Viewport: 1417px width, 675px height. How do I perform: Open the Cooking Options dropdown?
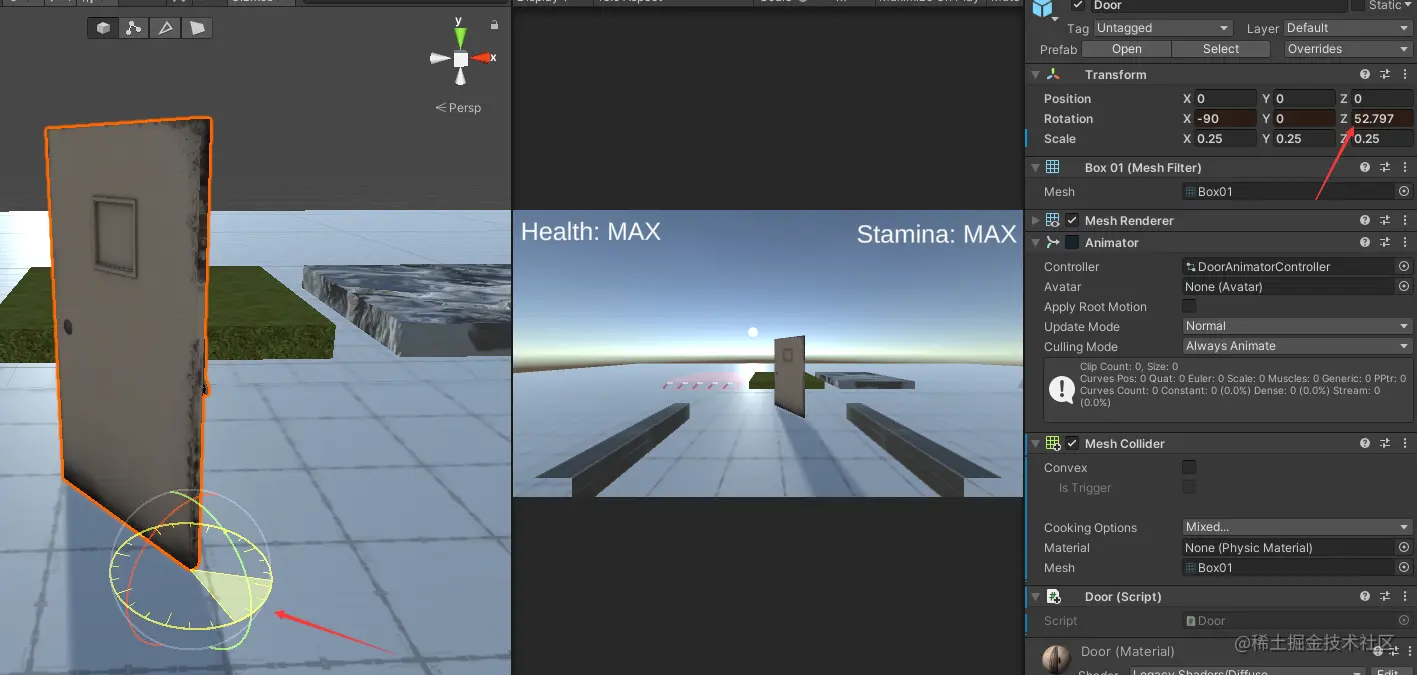pos(1297,527)
